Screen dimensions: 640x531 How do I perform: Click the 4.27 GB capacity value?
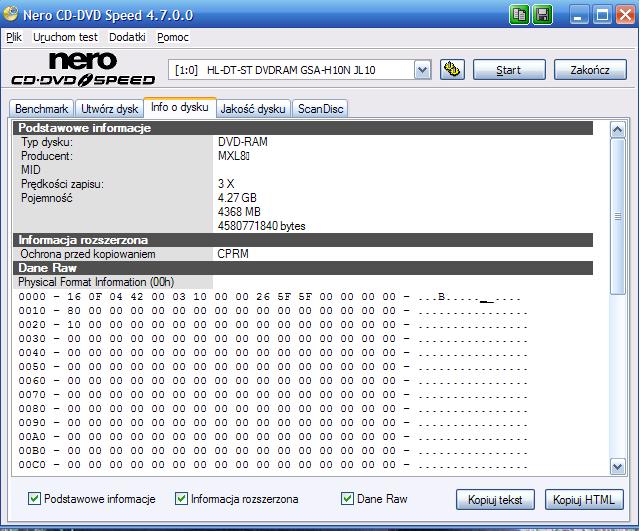coord(237,198)
